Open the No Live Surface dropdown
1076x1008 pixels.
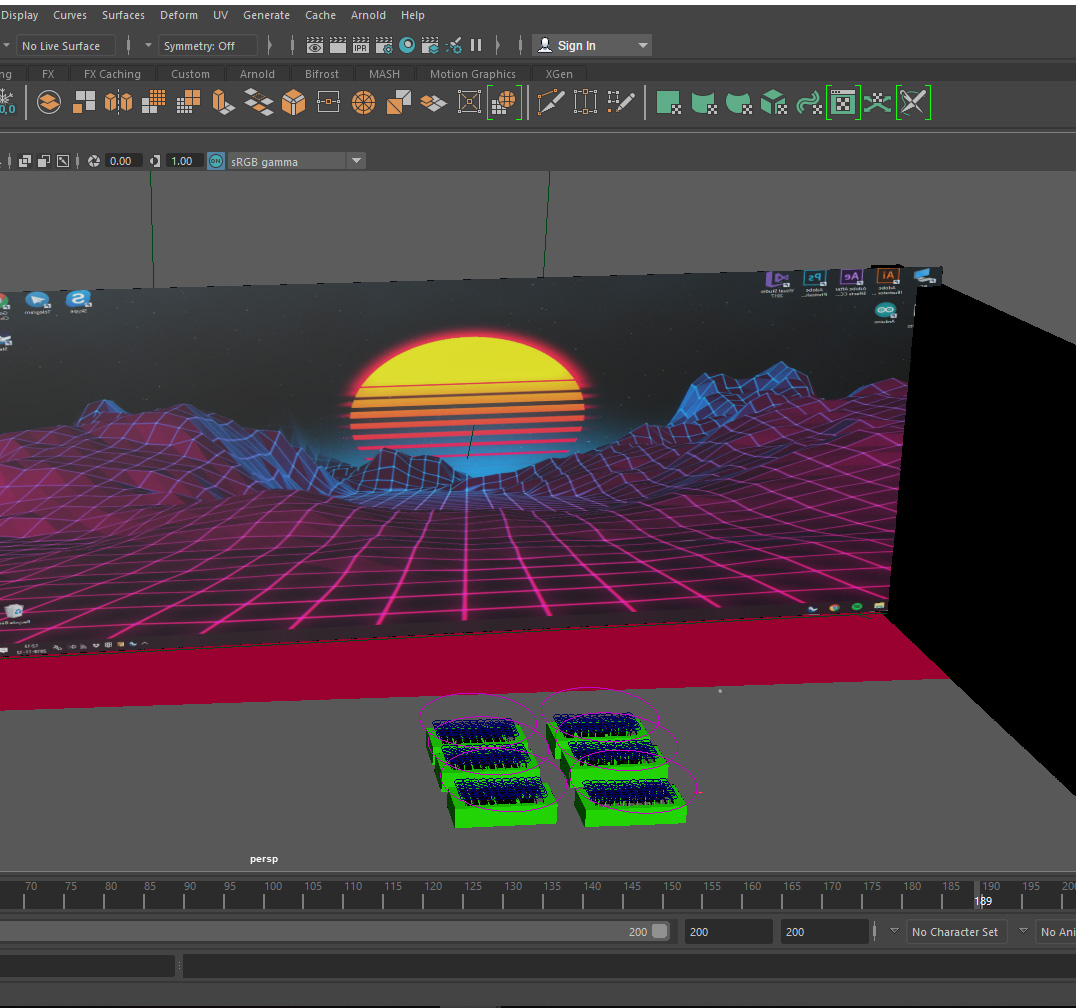tap(65, 45)
